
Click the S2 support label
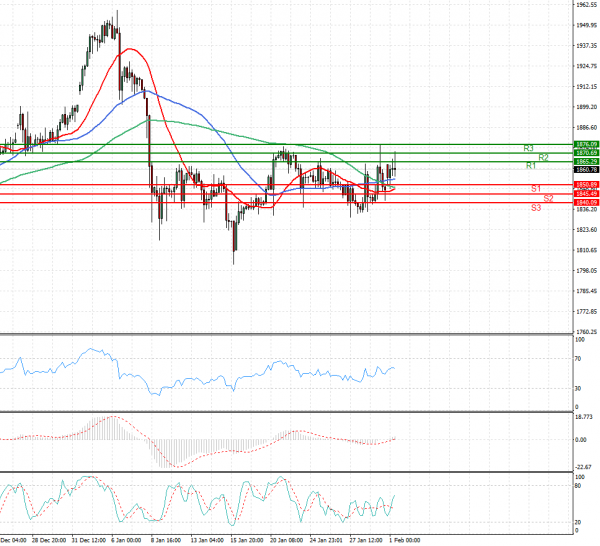[x=548, y=198]
